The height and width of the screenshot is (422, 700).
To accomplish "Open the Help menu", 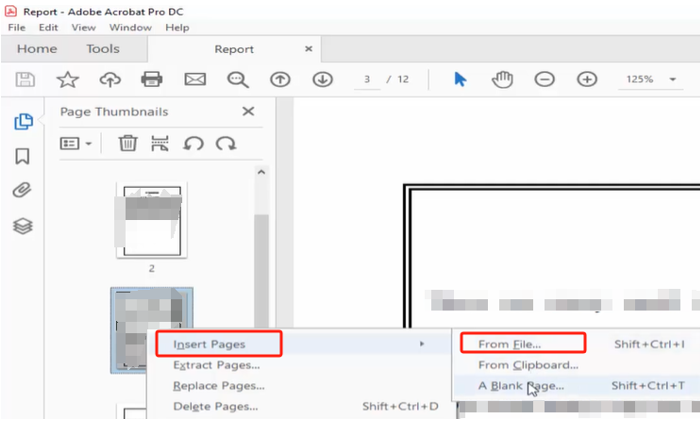I will 177,28.
